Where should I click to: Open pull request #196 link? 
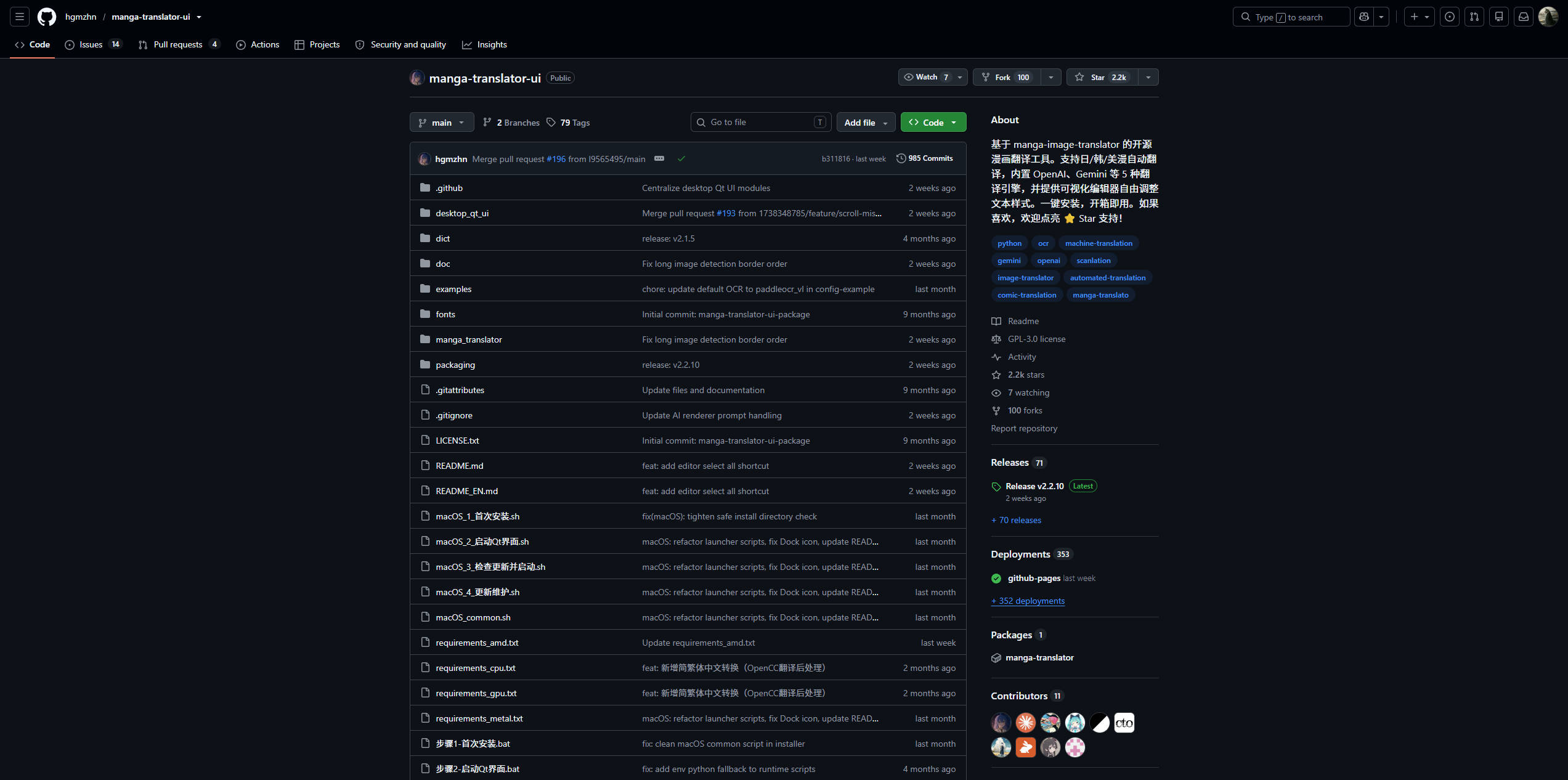pos(556,159)
